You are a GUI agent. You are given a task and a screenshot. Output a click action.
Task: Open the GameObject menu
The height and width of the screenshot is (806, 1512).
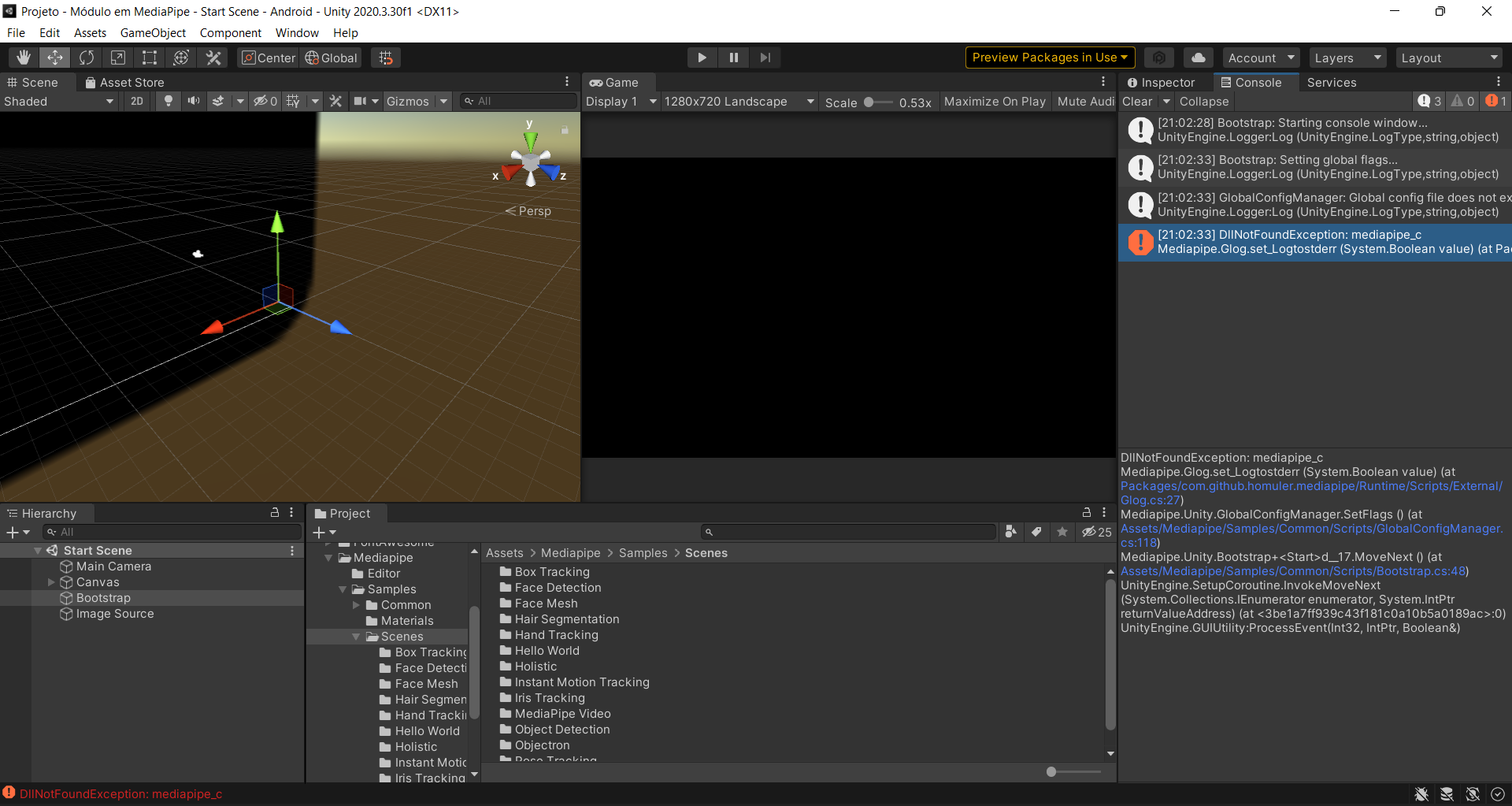pos(153,32)
